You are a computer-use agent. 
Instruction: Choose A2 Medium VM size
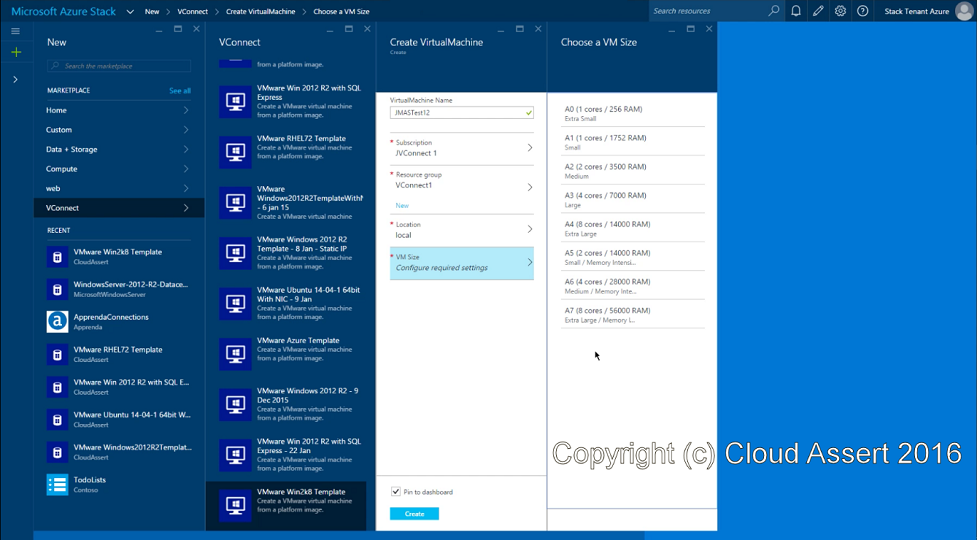pyautogui.click(x=633, y=171)
